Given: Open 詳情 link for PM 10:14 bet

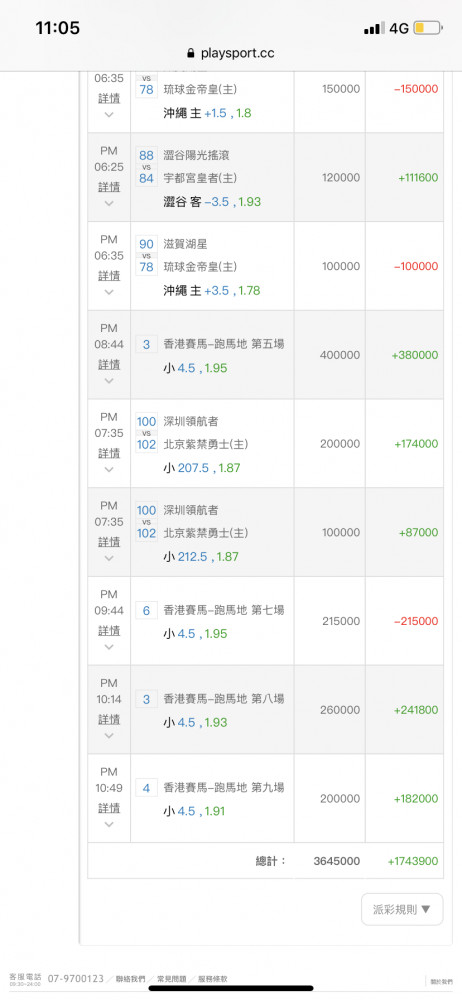Looking at the screenshot, I should (108, 719).
